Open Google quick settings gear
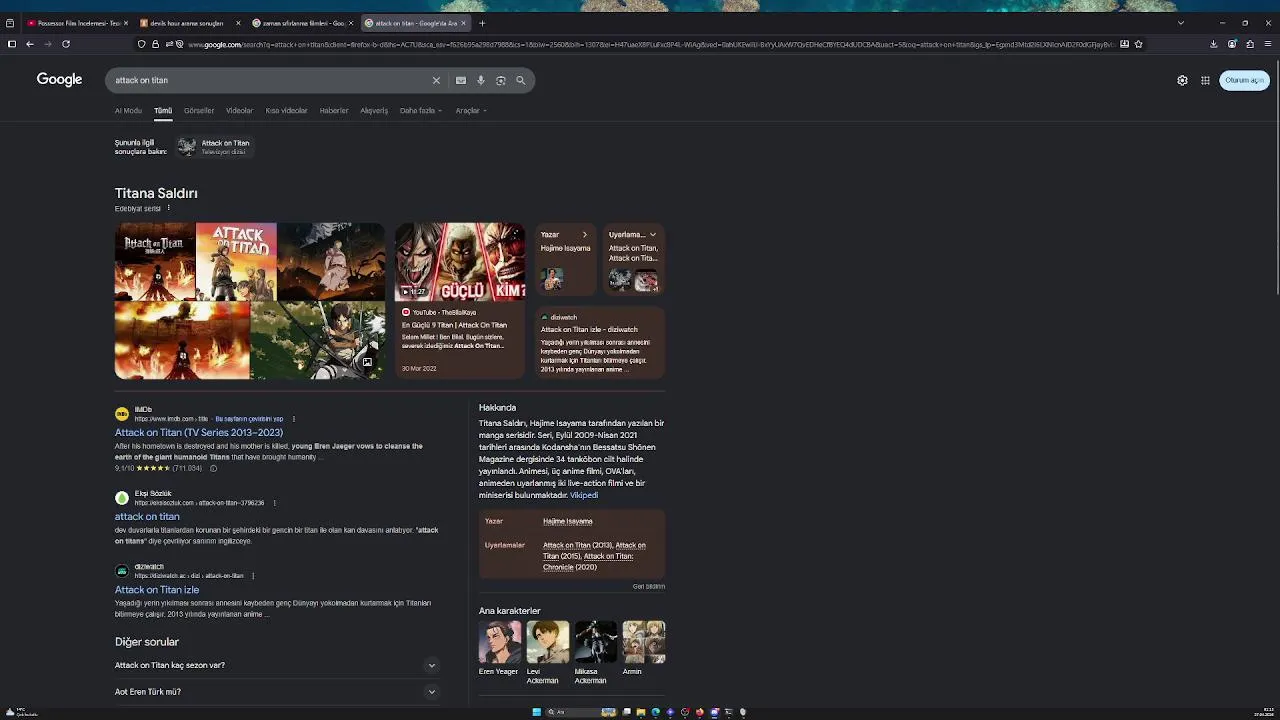The image size is (1280, 720). coord(1182,80)
